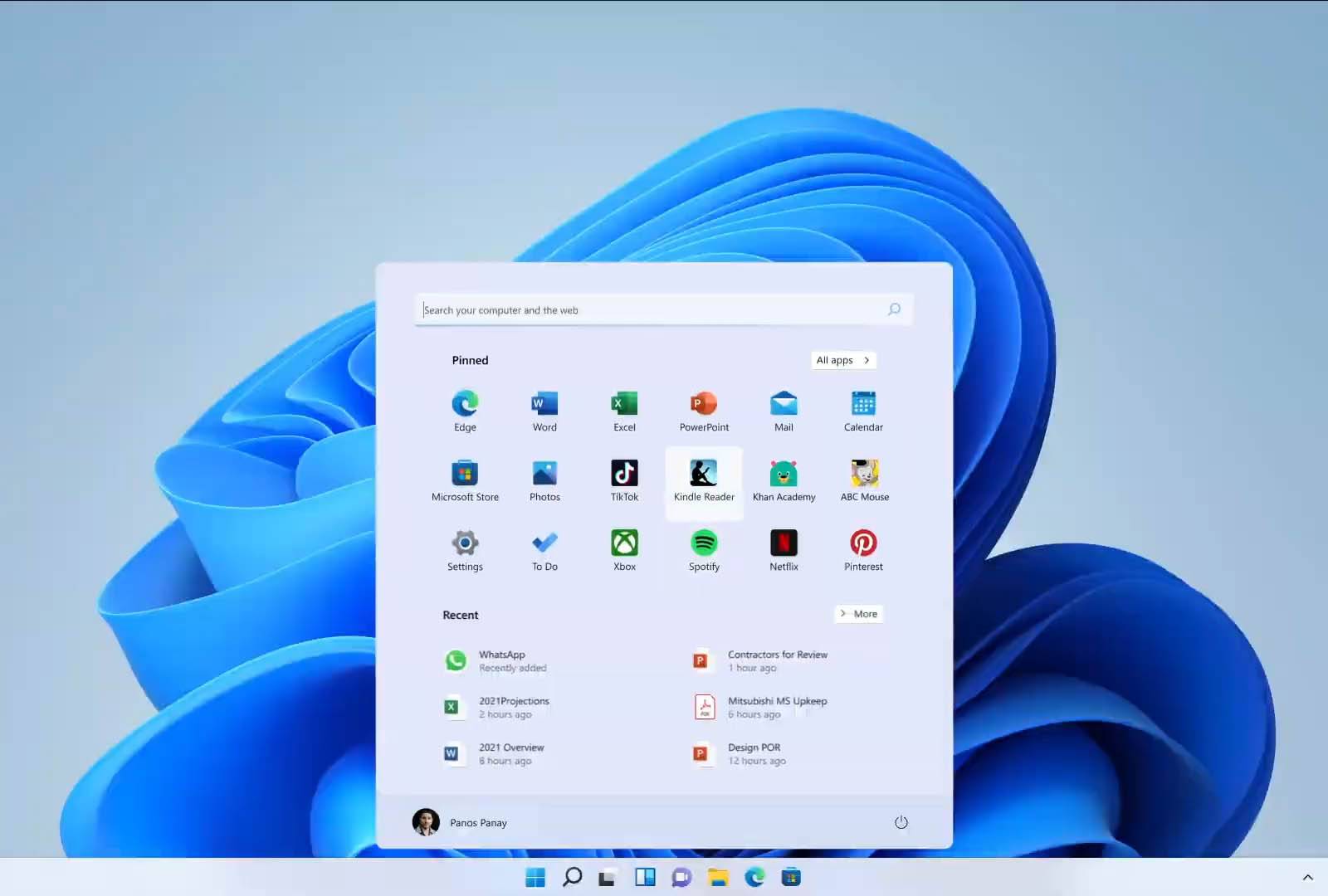The width and height of the screenshot is (1328, 896).
Task: Open the Edge browser from Pinned apps
Action: coord(465,411)
